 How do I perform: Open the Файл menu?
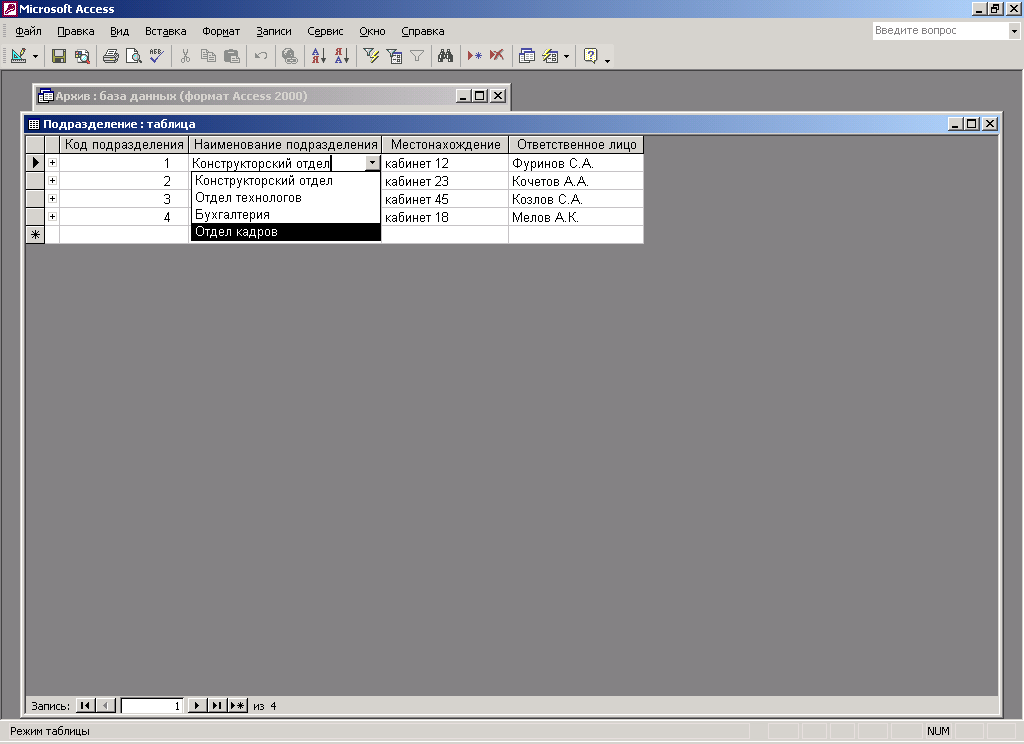28,31
